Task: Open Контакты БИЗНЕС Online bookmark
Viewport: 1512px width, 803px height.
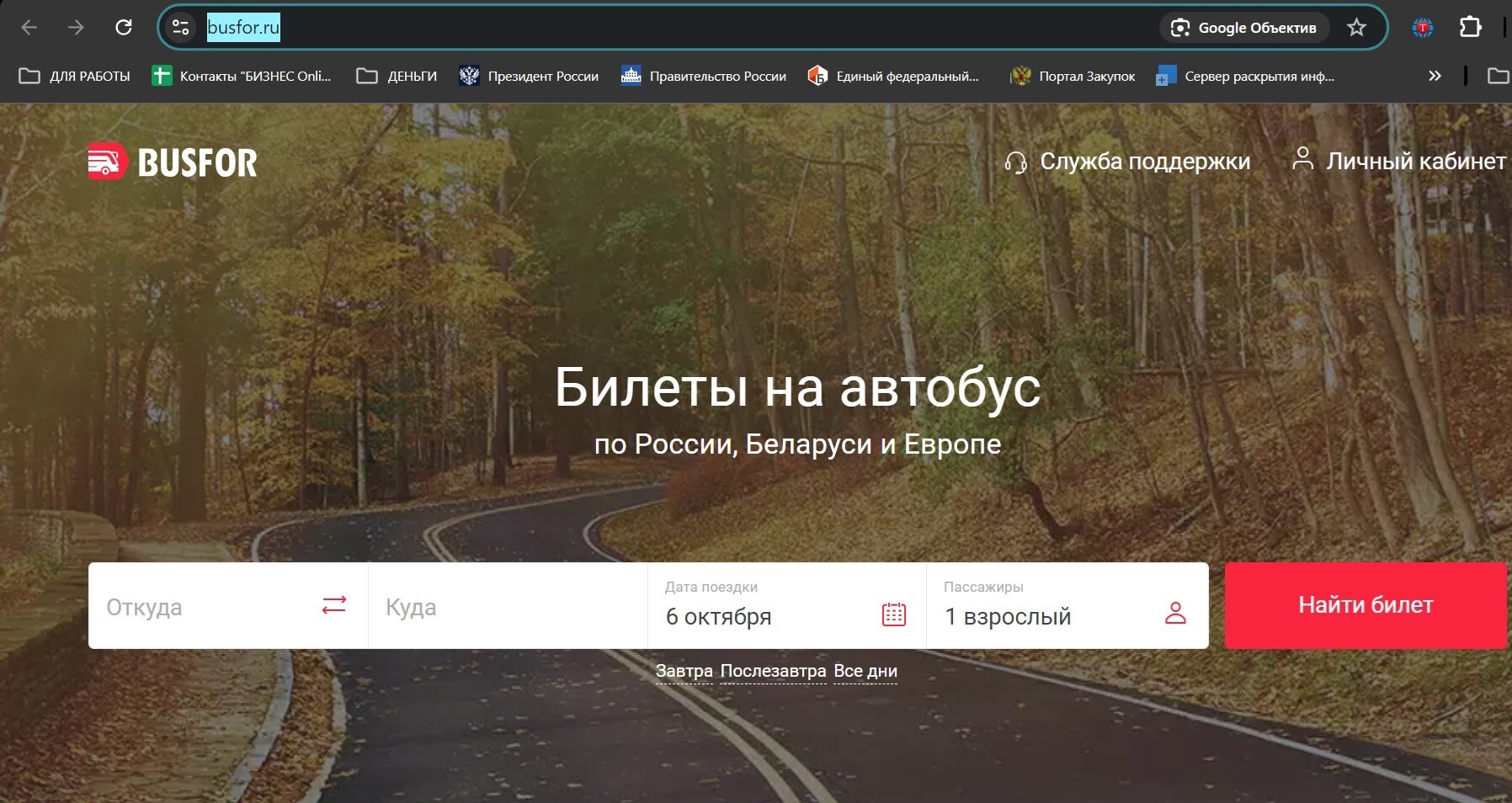Action: [242, 76]
